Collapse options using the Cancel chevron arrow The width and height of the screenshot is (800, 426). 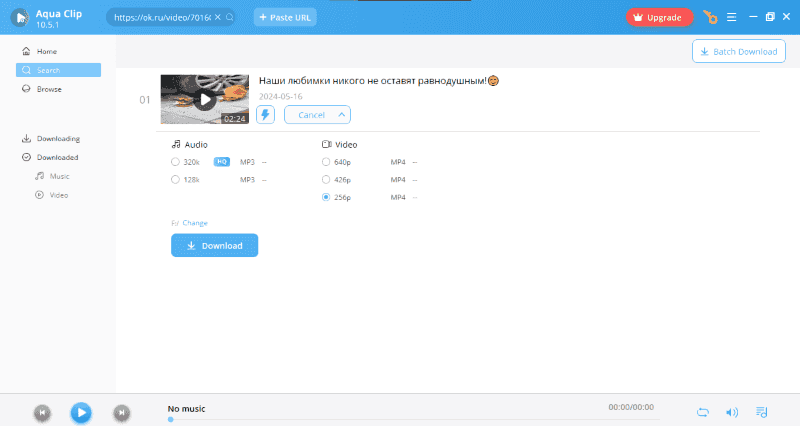click(x=342, y=114)
